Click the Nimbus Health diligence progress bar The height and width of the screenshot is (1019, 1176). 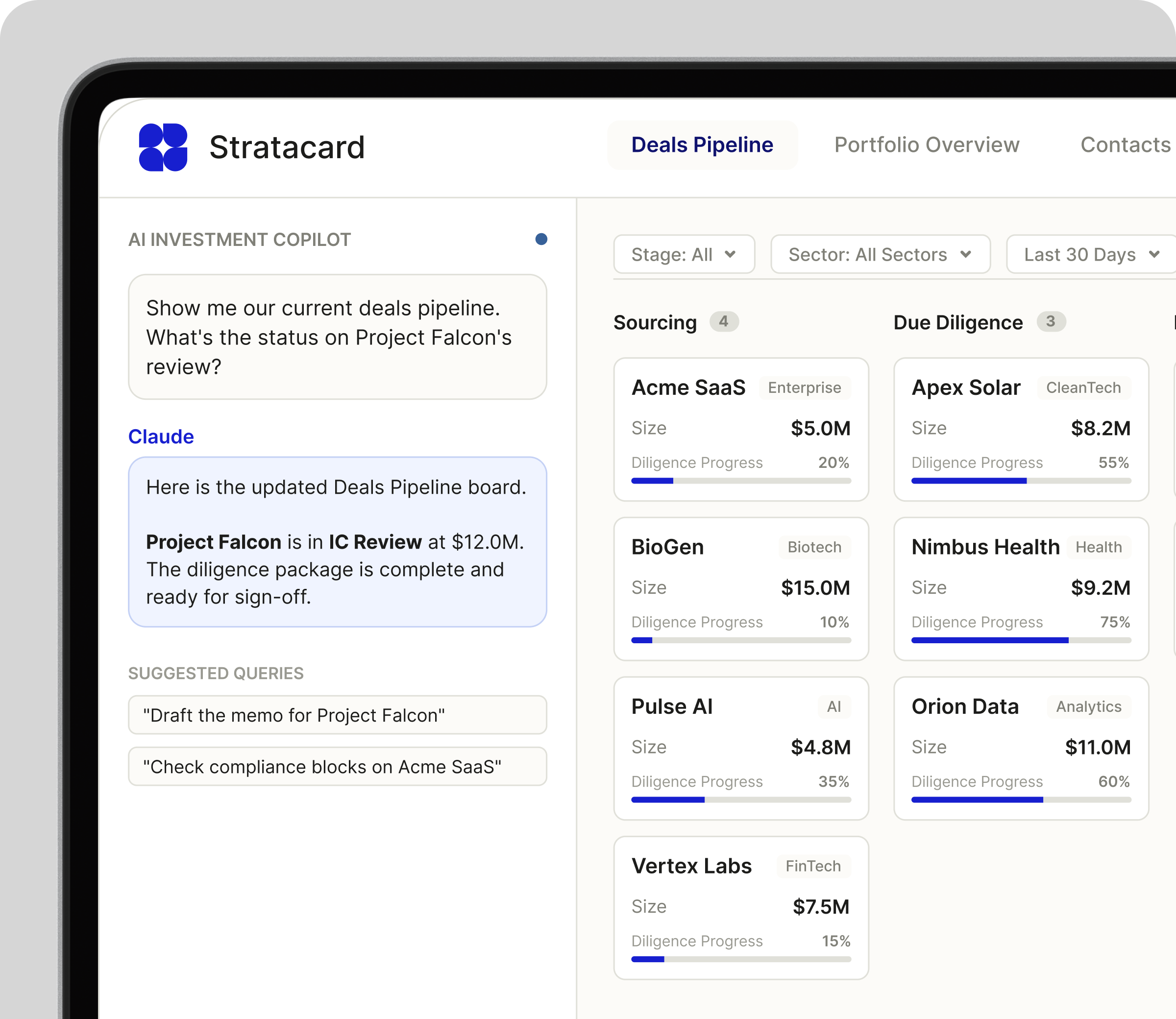1021,640
